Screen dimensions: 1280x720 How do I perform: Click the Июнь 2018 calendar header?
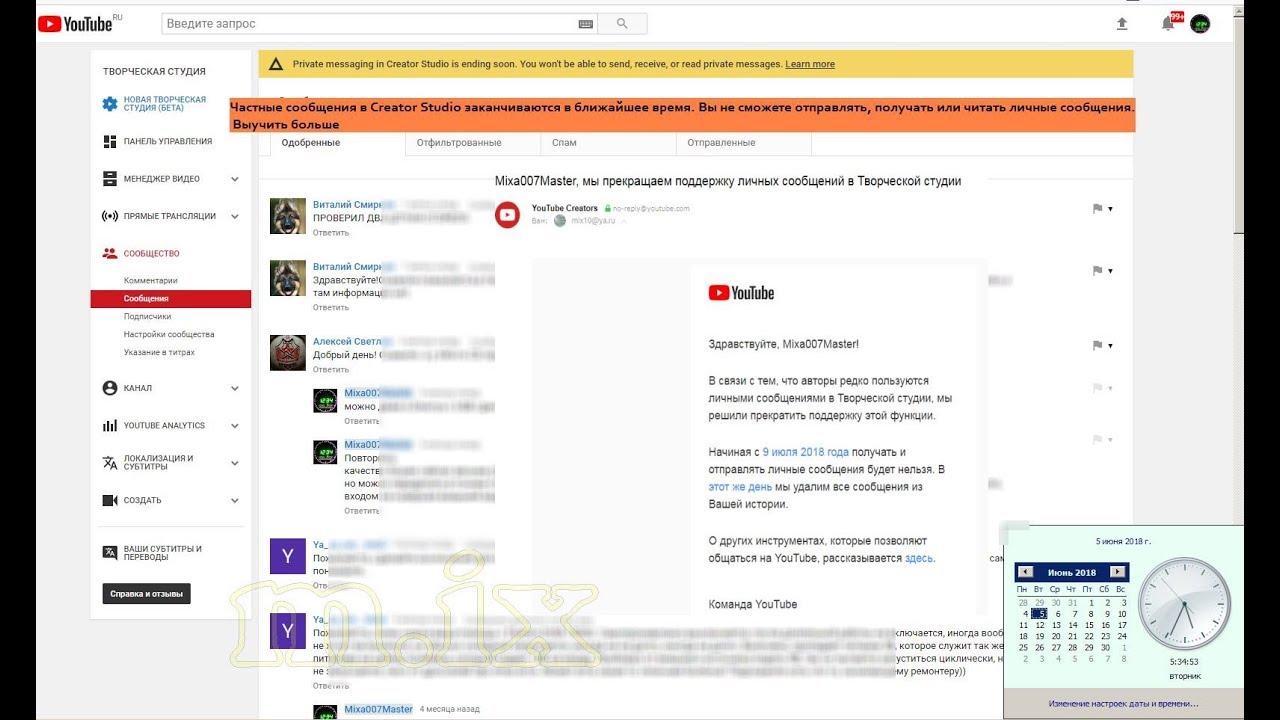1071,573
